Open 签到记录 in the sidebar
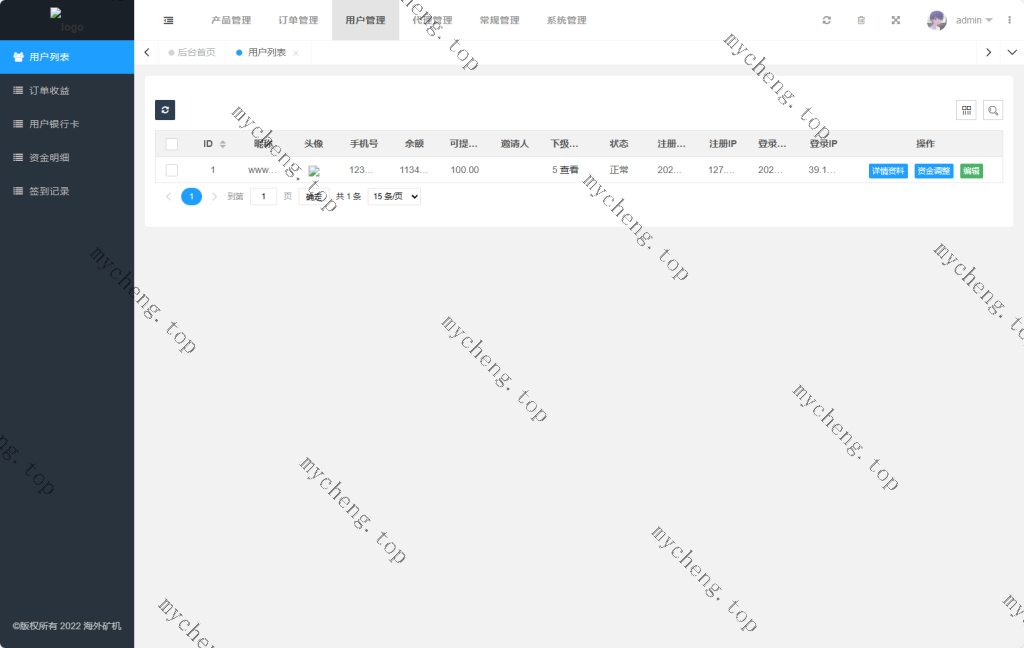Screen dimensions: 1024x648 pyautogui.click(x=67, y=191)
